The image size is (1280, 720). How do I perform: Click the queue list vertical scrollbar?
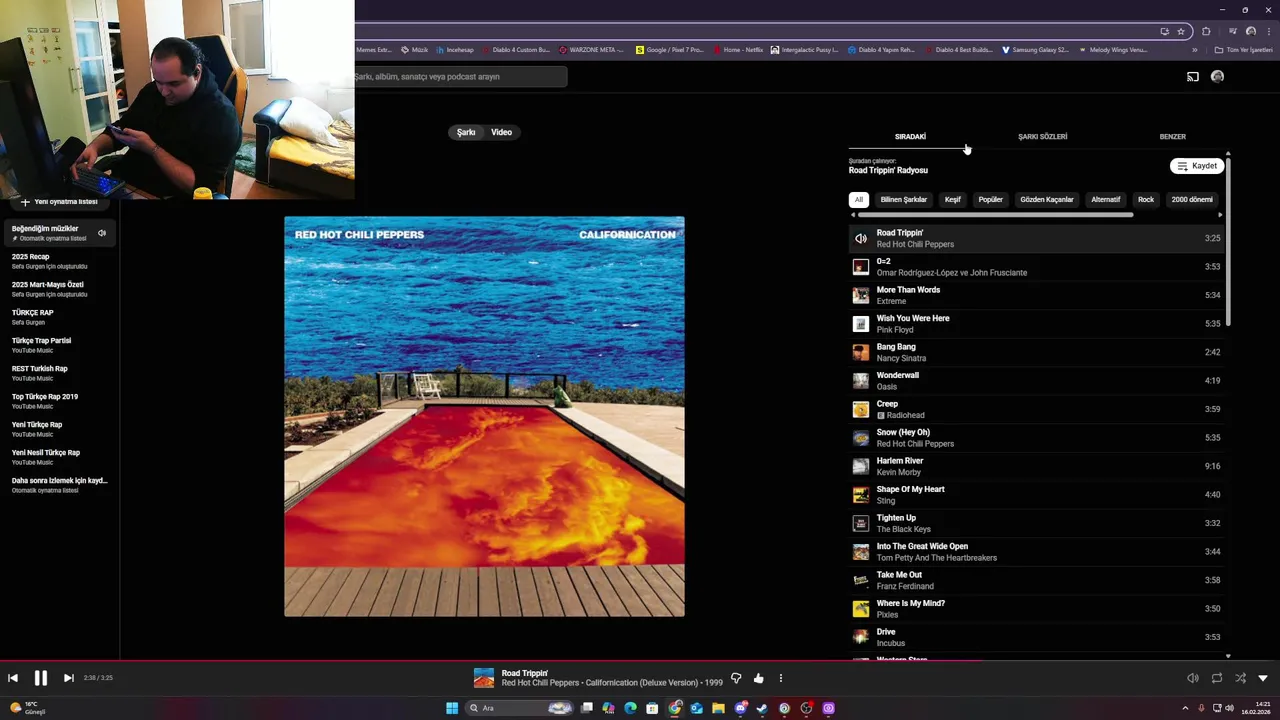pyautogui.click(x=1228, y=240)
